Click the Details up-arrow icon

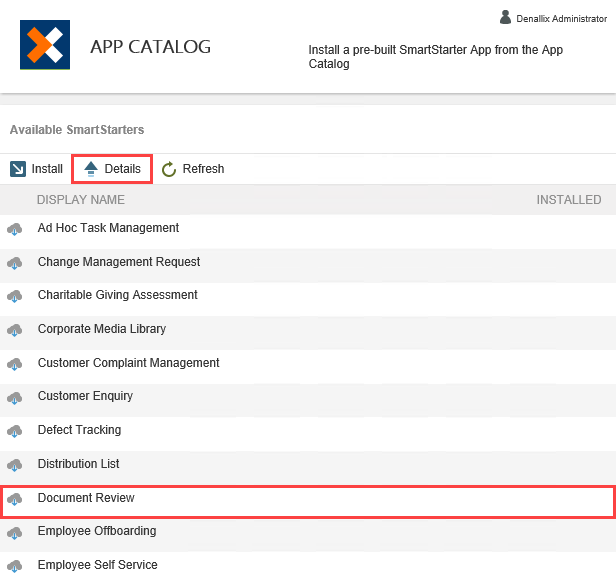91,169
